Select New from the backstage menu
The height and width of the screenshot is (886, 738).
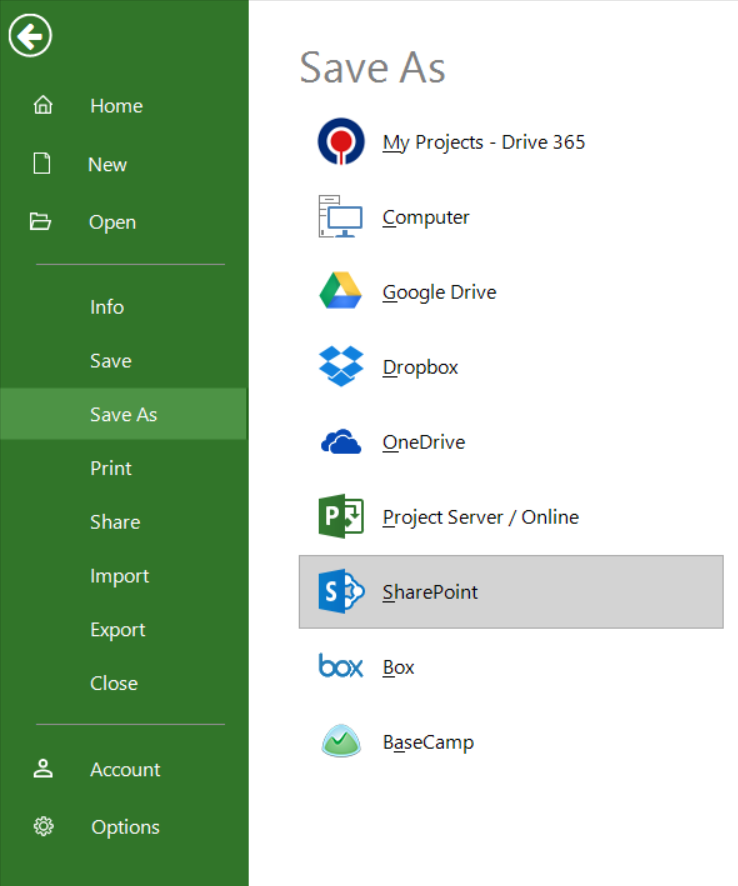coord(107,164)
